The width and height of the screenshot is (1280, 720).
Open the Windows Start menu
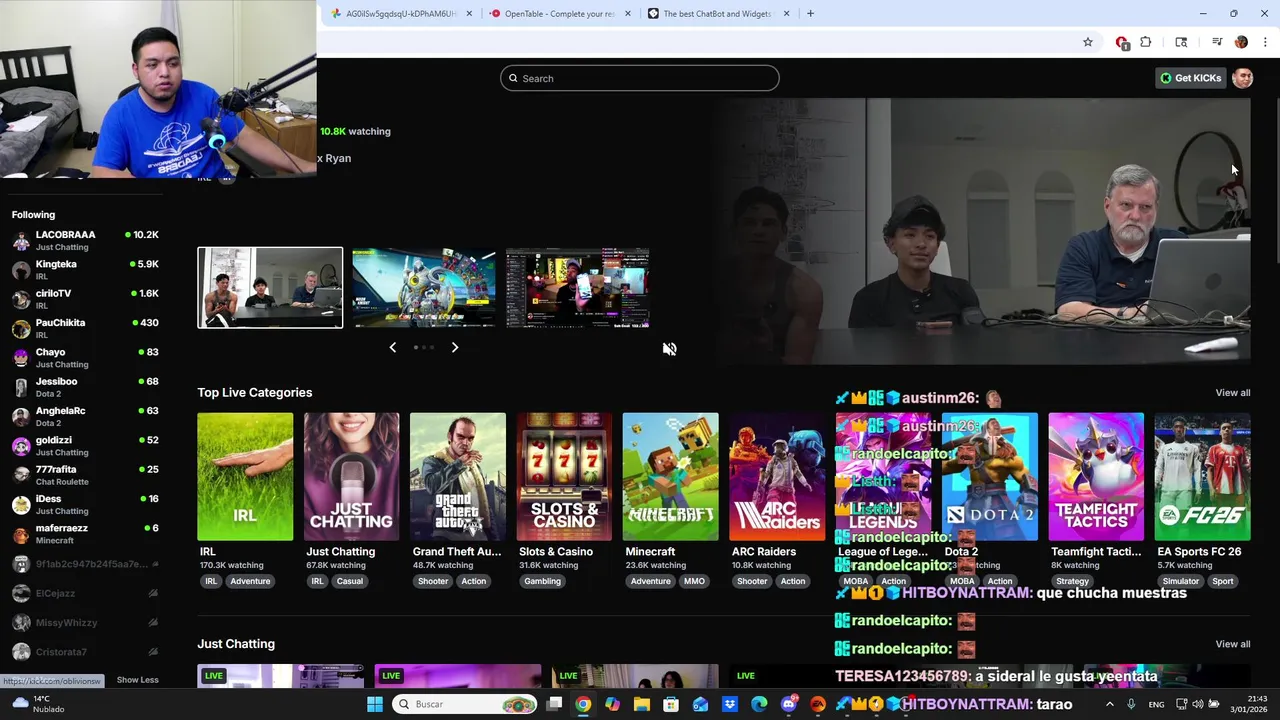pyautogui.click(x=375, y=704)
